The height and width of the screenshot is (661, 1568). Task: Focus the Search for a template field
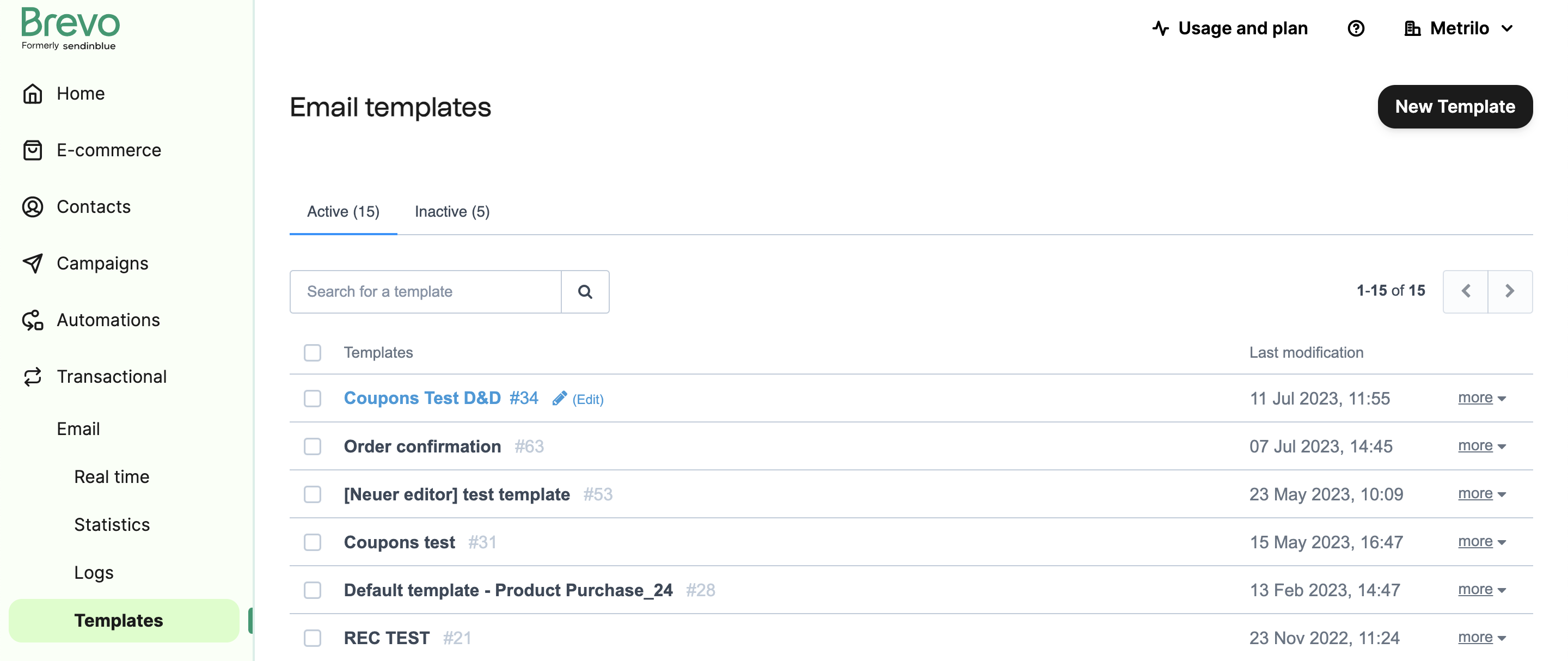(425, 291)
